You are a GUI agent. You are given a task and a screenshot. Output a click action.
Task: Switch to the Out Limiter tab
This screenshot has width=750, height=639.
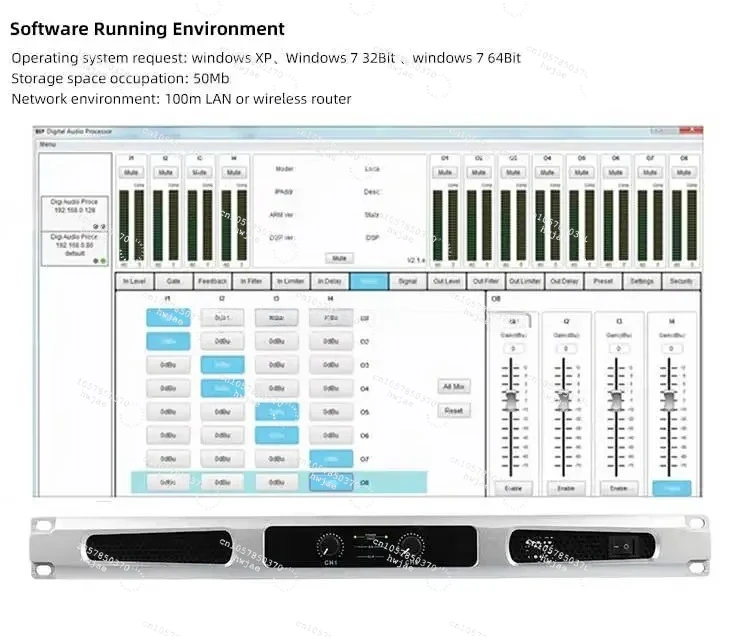click(525, 281)
